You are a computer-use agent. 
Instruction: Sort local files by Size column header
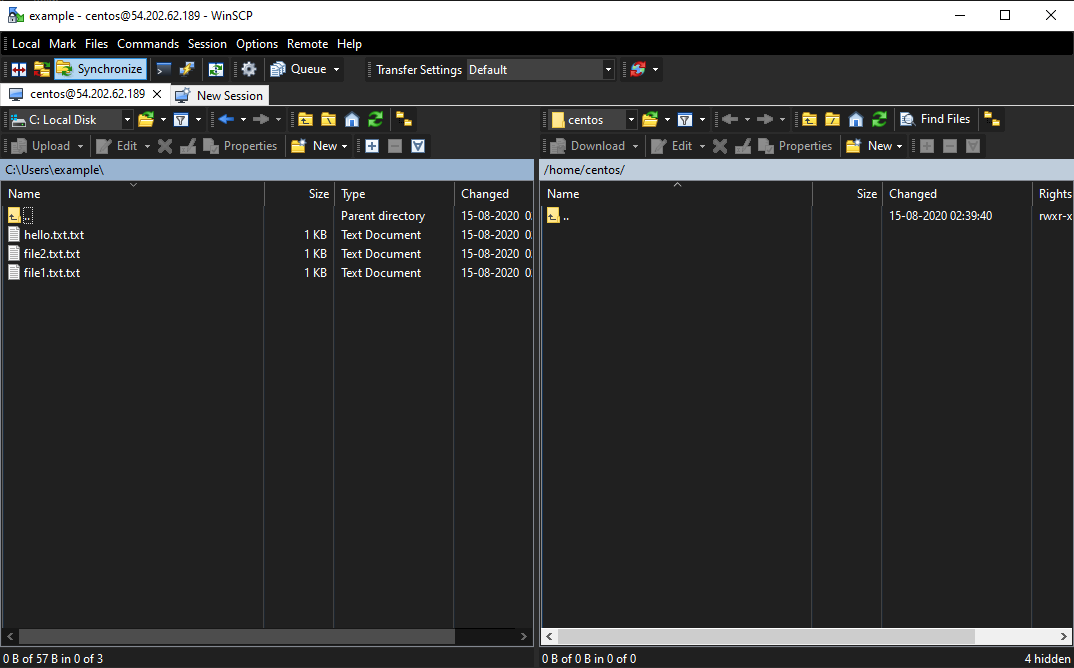[x=299, y=194]
